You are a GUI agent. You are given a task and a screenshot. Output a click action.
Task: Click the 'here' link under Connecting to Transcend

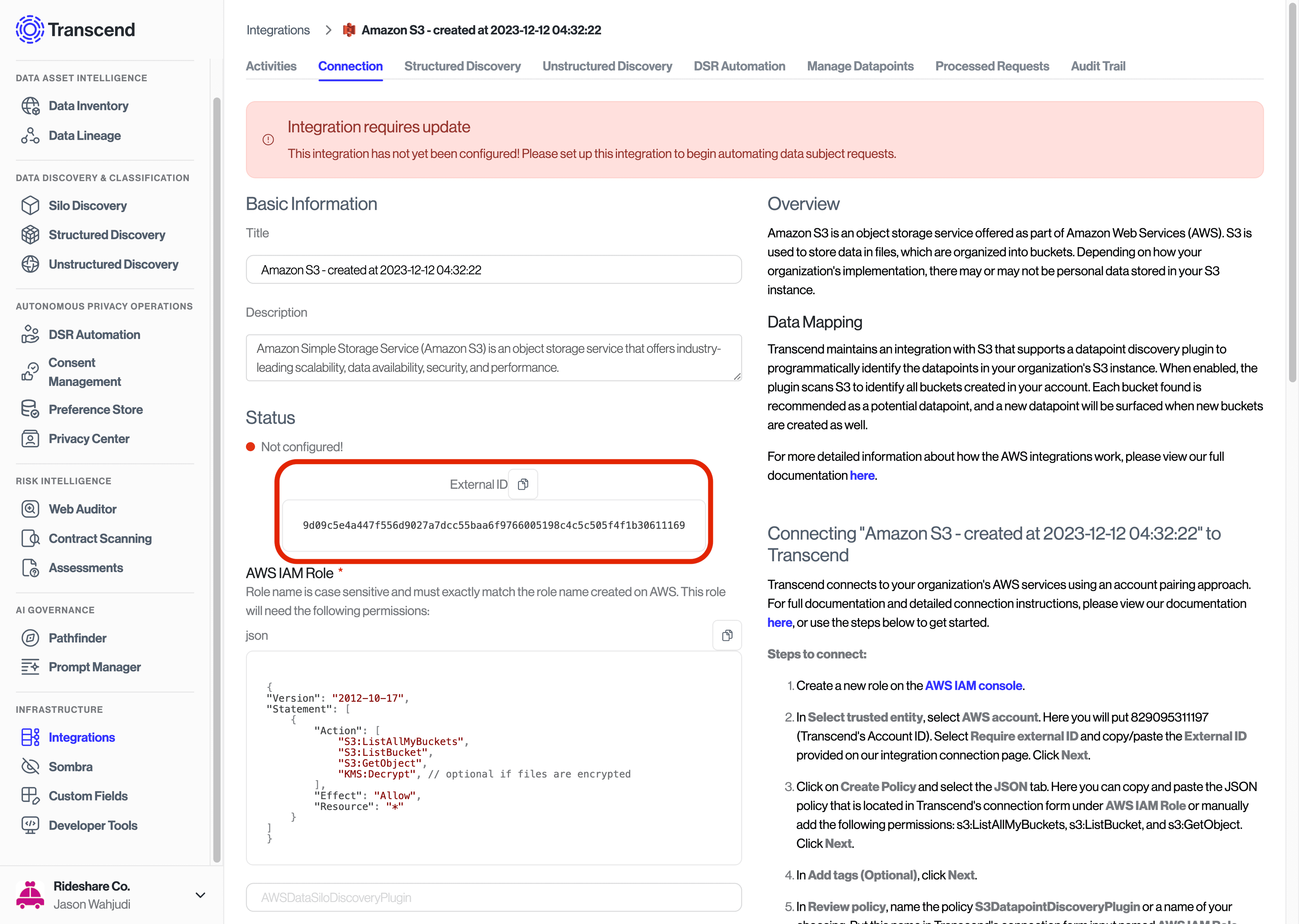pos(779,622)
